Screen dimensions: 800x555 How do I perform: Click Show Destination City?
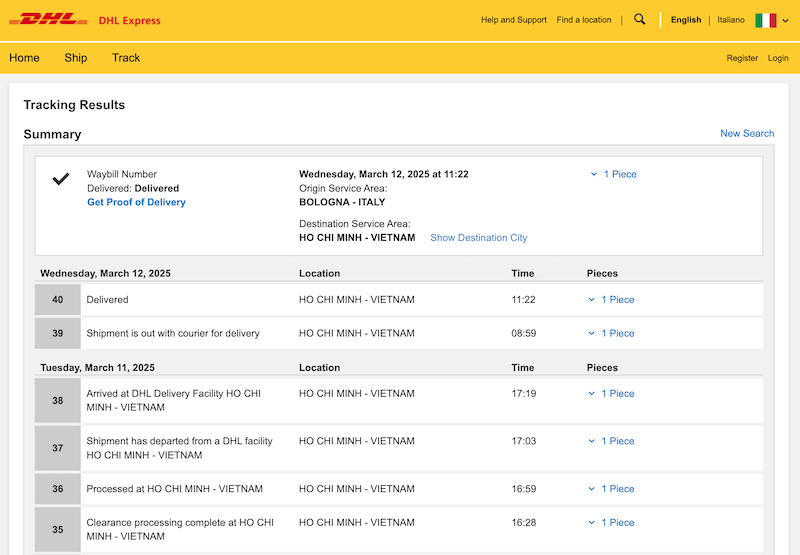point(479,238)
